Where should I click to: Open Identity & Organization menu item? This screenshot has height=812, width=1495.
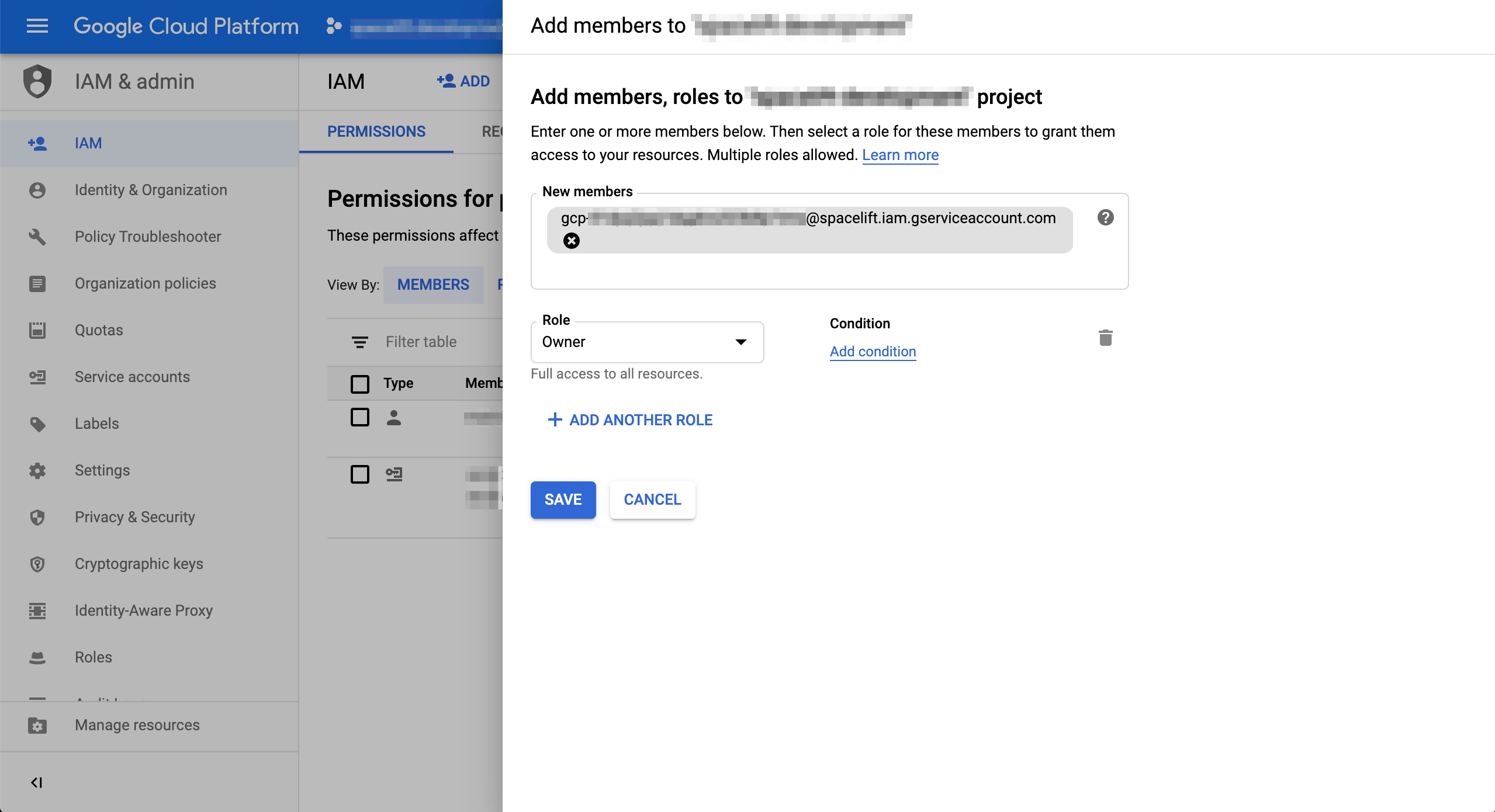point(150,190)
